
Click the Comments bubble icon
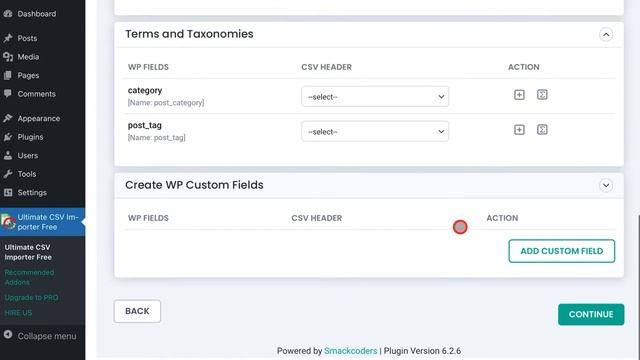(x=8, y=93)
